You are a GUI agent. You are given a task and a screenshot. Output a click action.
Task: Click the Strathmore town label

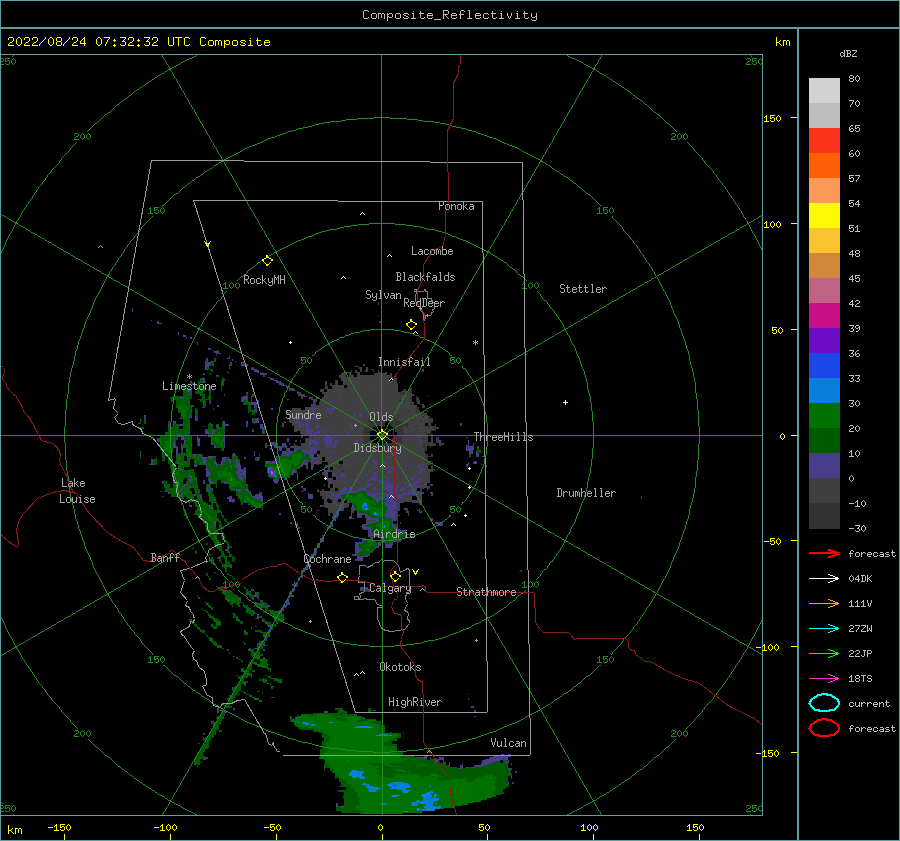[486, 592]
